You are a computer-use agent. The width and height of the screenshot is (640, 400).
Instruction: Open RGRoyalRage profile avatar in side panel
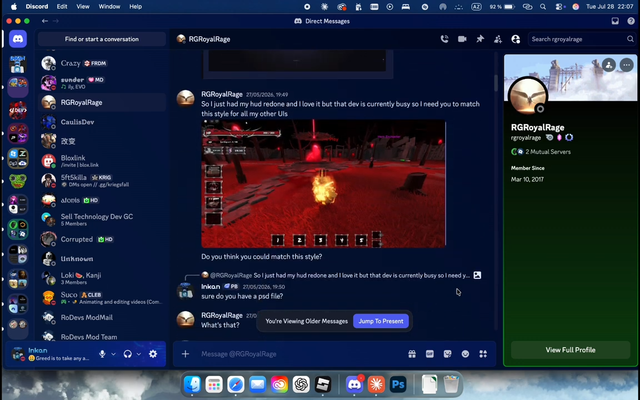tap(528, 97)
